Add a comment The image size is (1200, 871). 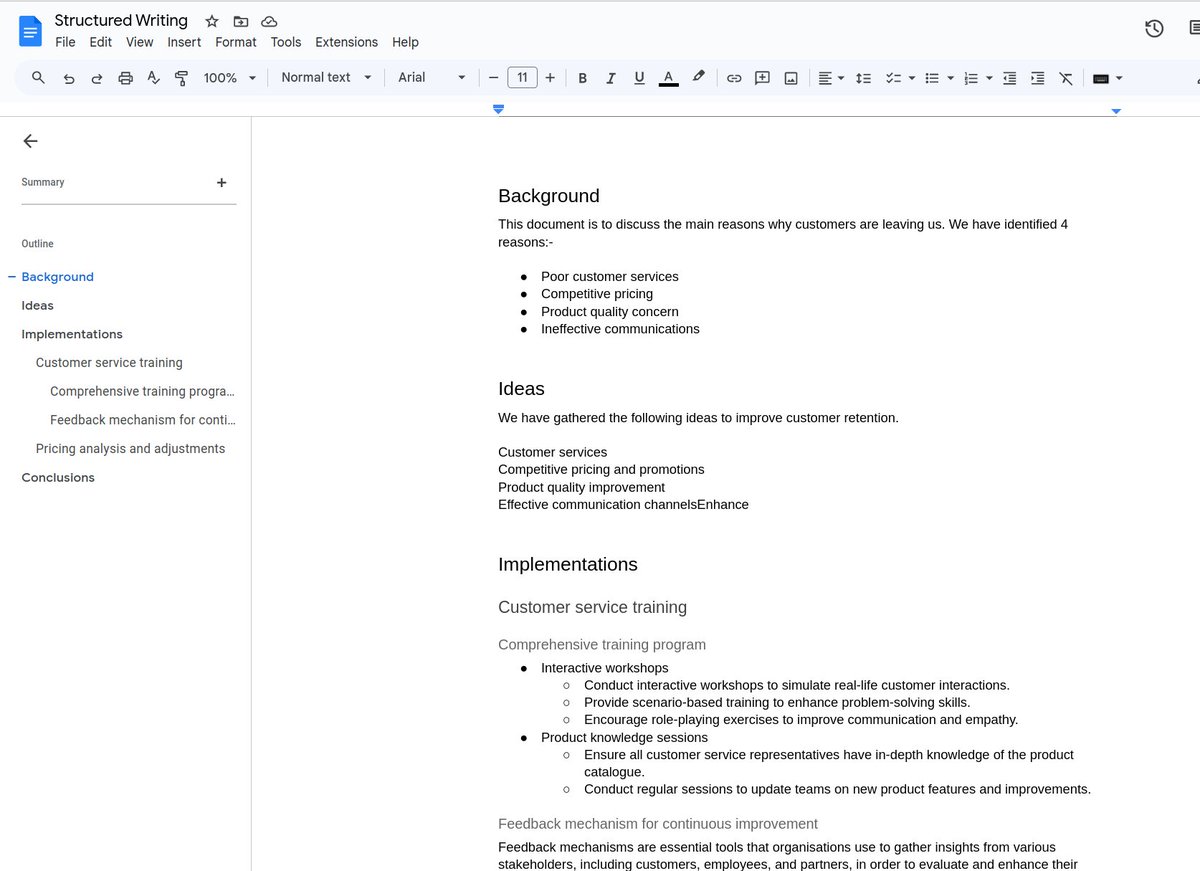point(762,78)
